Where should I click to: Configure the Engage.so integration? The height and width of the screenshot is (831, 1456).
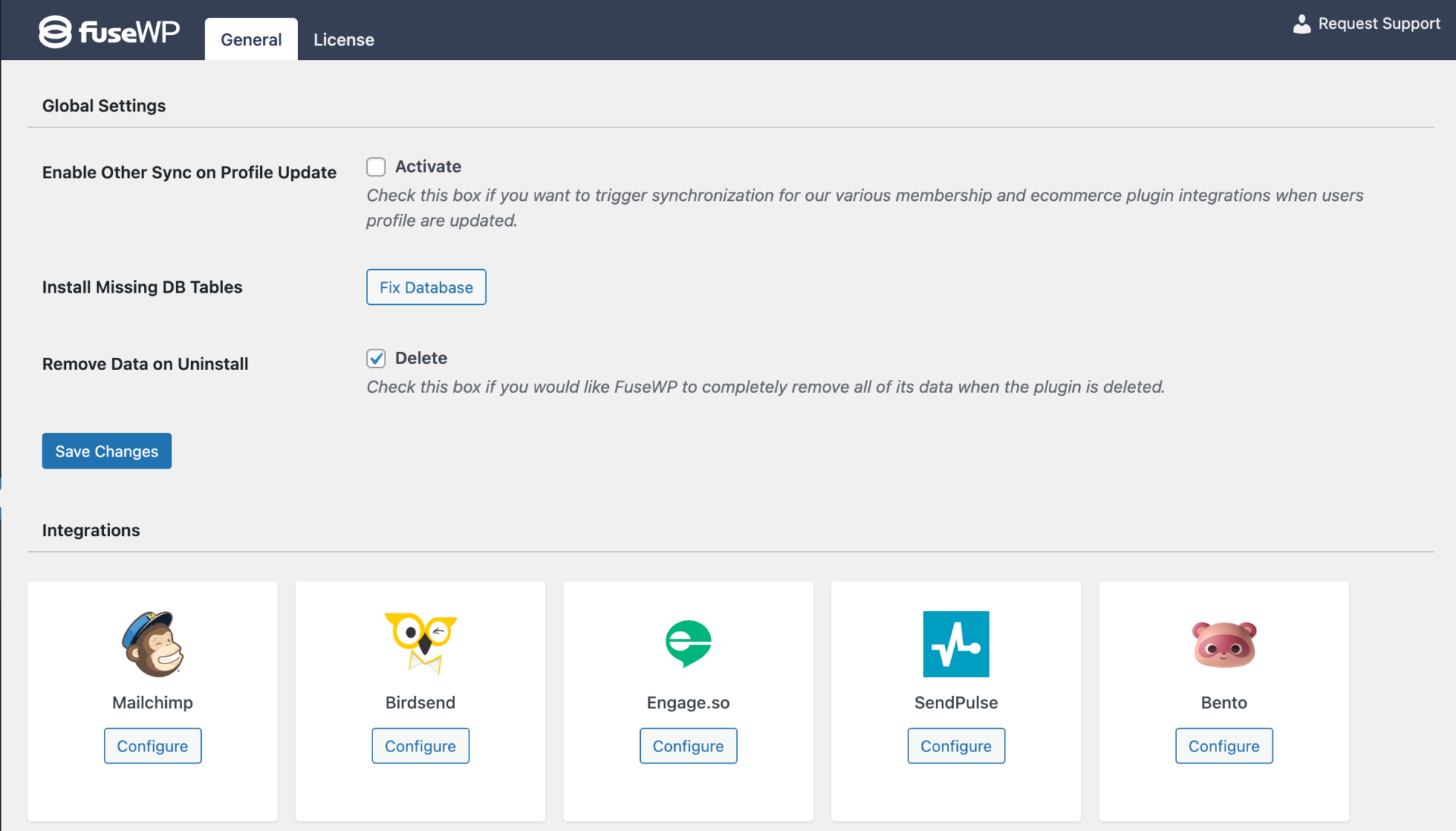coord(688,746)
